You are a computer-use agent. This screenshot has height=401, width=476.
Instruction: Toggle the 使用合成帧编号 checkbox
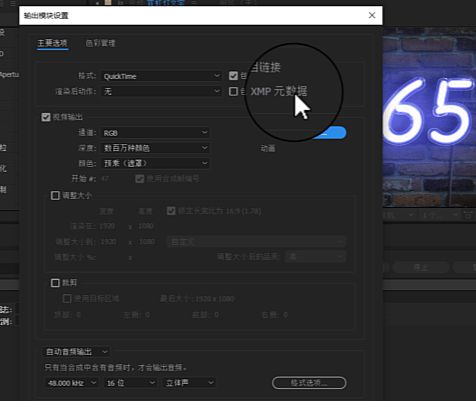pos(140,179)
